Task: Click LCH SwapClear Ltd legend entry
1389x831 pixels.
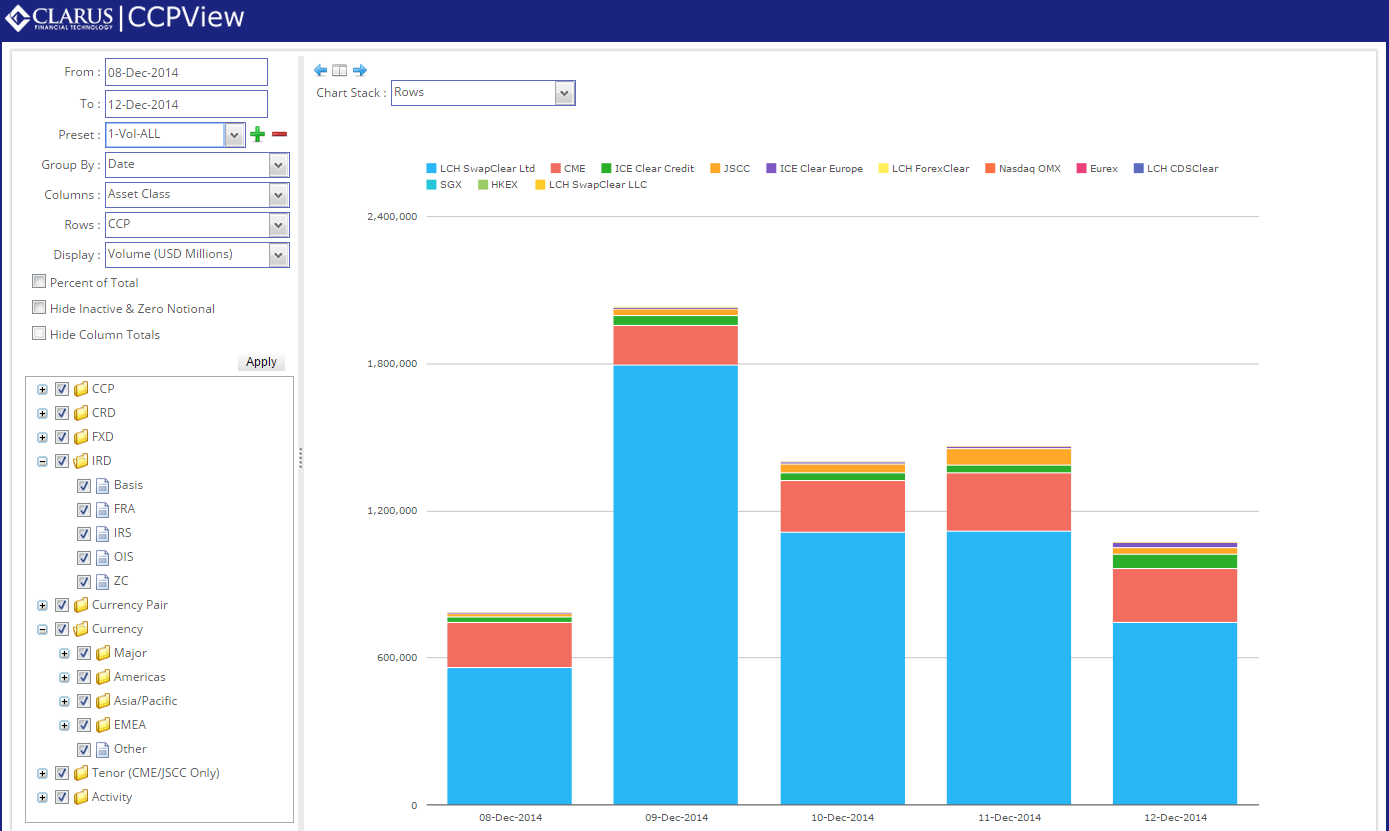Action: [481, 168]
